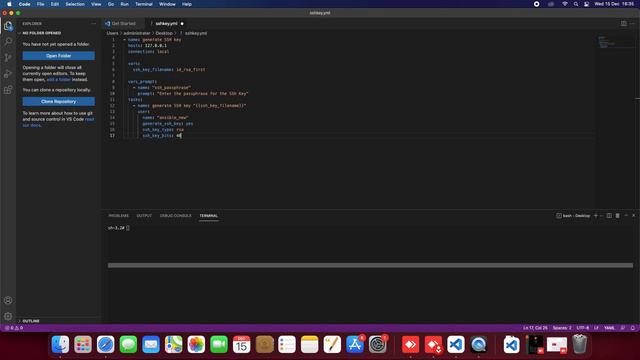Click the Ln 17 cursor position status
The width and height of the screenshot is (640, 360).
535,328
